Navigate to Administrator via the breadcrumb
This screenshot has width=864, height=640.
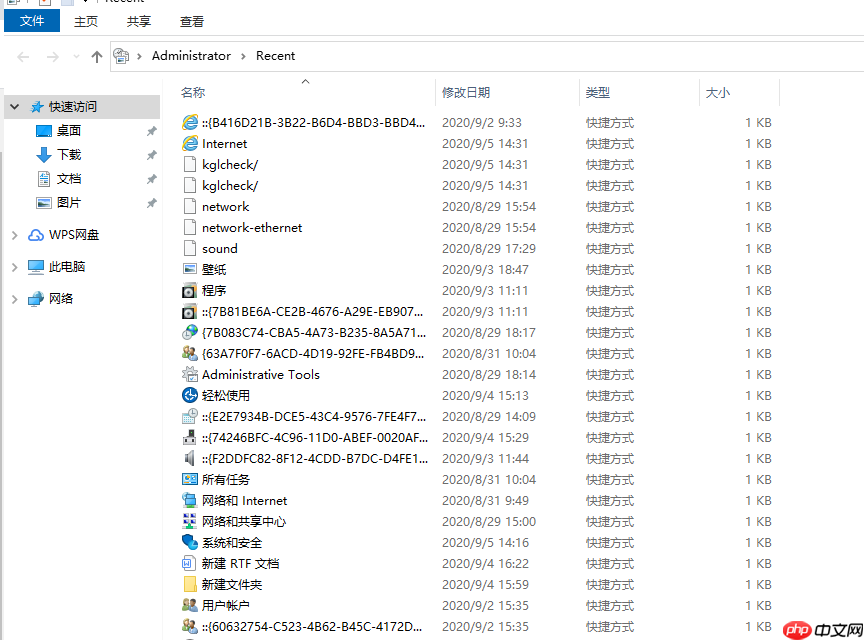point(191,56)
